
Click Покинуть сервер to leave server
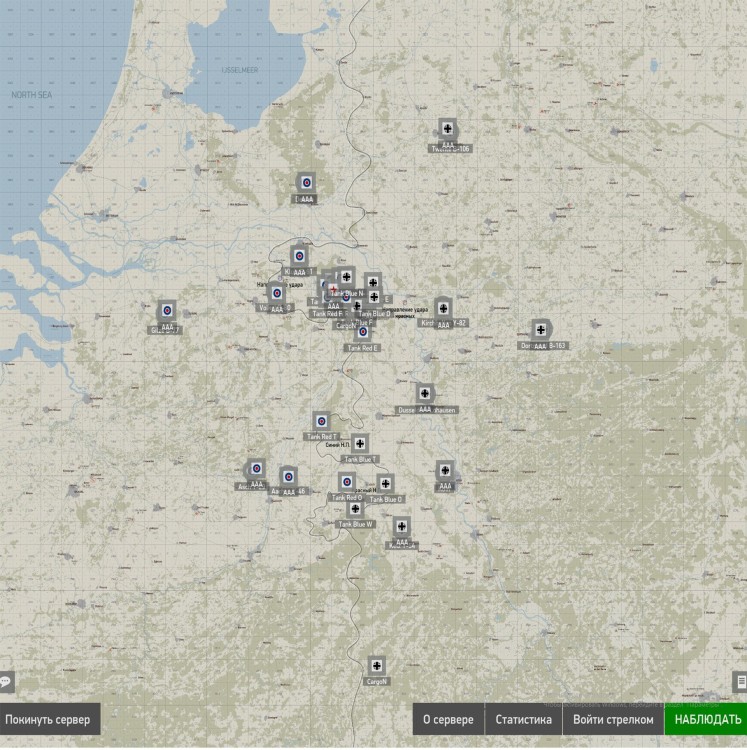pyautogui.click(x=48, y=719)
